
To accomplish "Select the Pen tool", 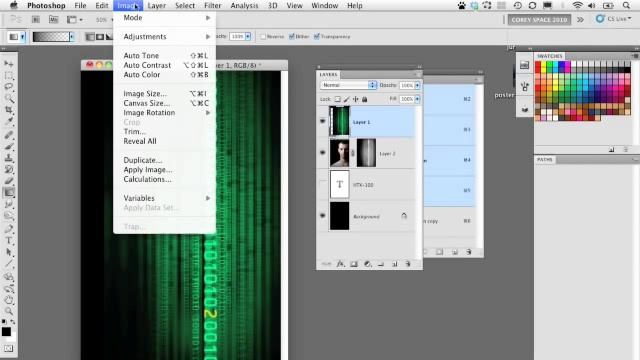I will (9, 229).
